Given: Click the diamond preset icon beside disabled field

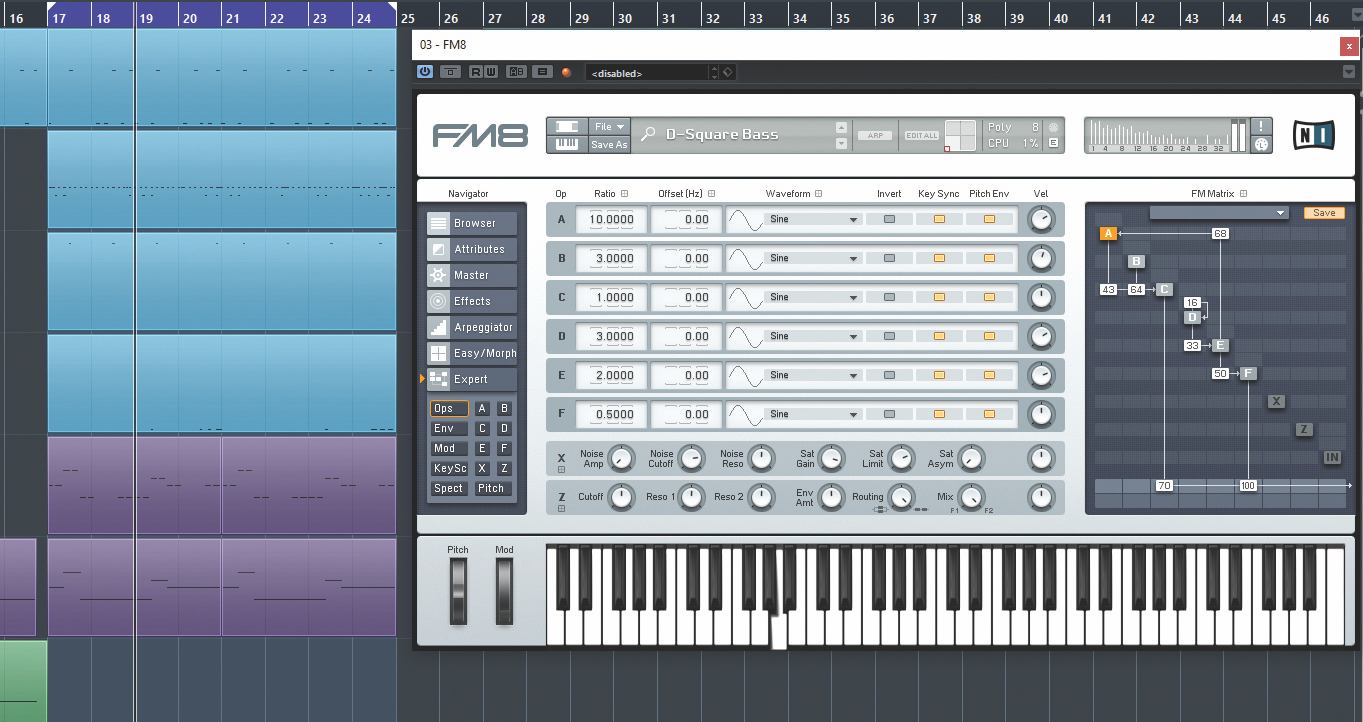Looking at the screenshot, I should pos(727,72).
